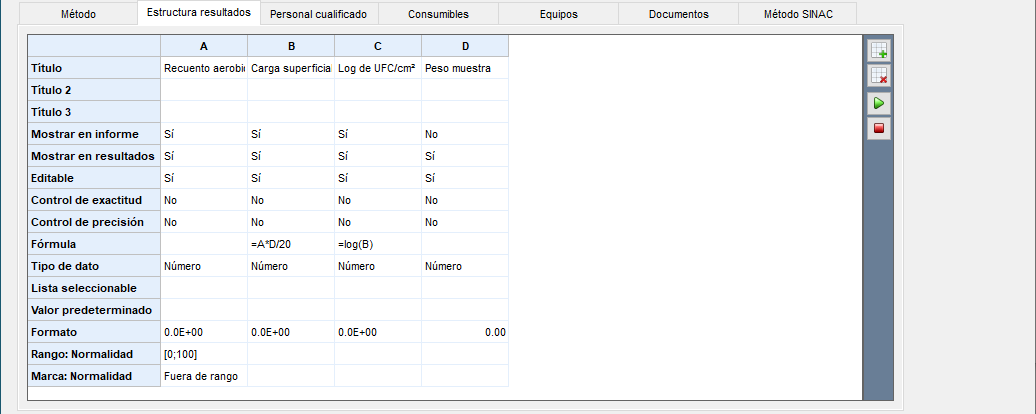Select column header B
This screenshot has width=1036, height=414.
pyautogui.click(x=291, y=46)
